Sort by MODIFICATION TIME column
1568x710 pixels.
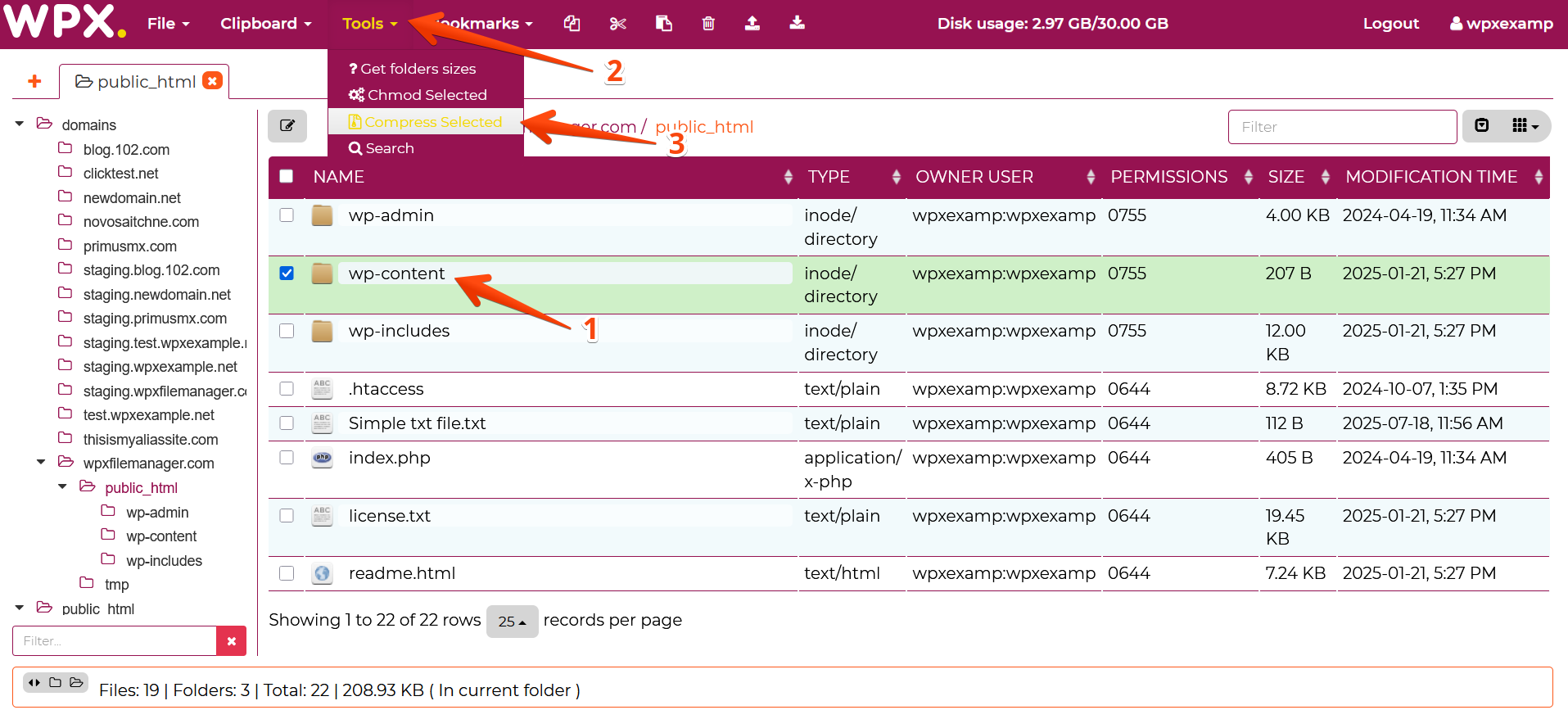point(1444,177)
